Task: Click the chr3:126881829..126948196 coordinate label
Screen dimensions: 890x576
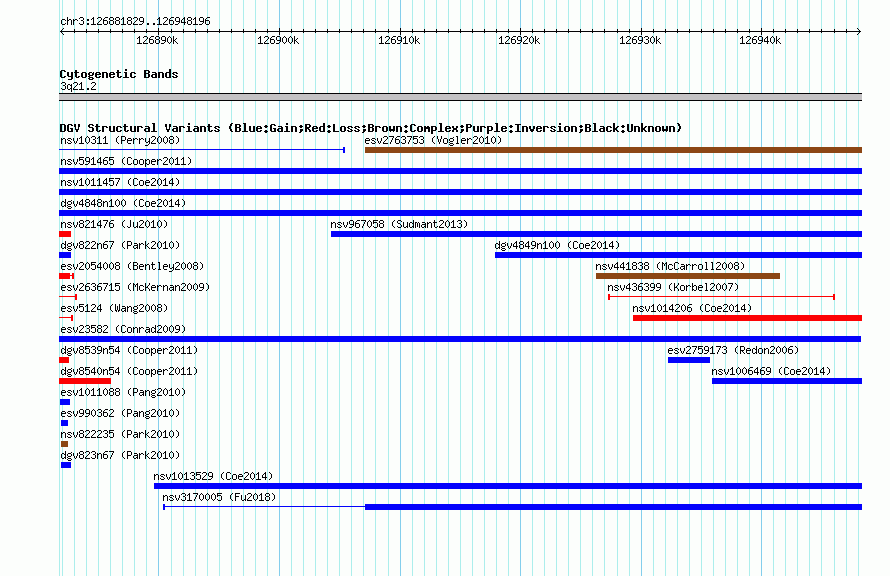Action: click(135, 21)
